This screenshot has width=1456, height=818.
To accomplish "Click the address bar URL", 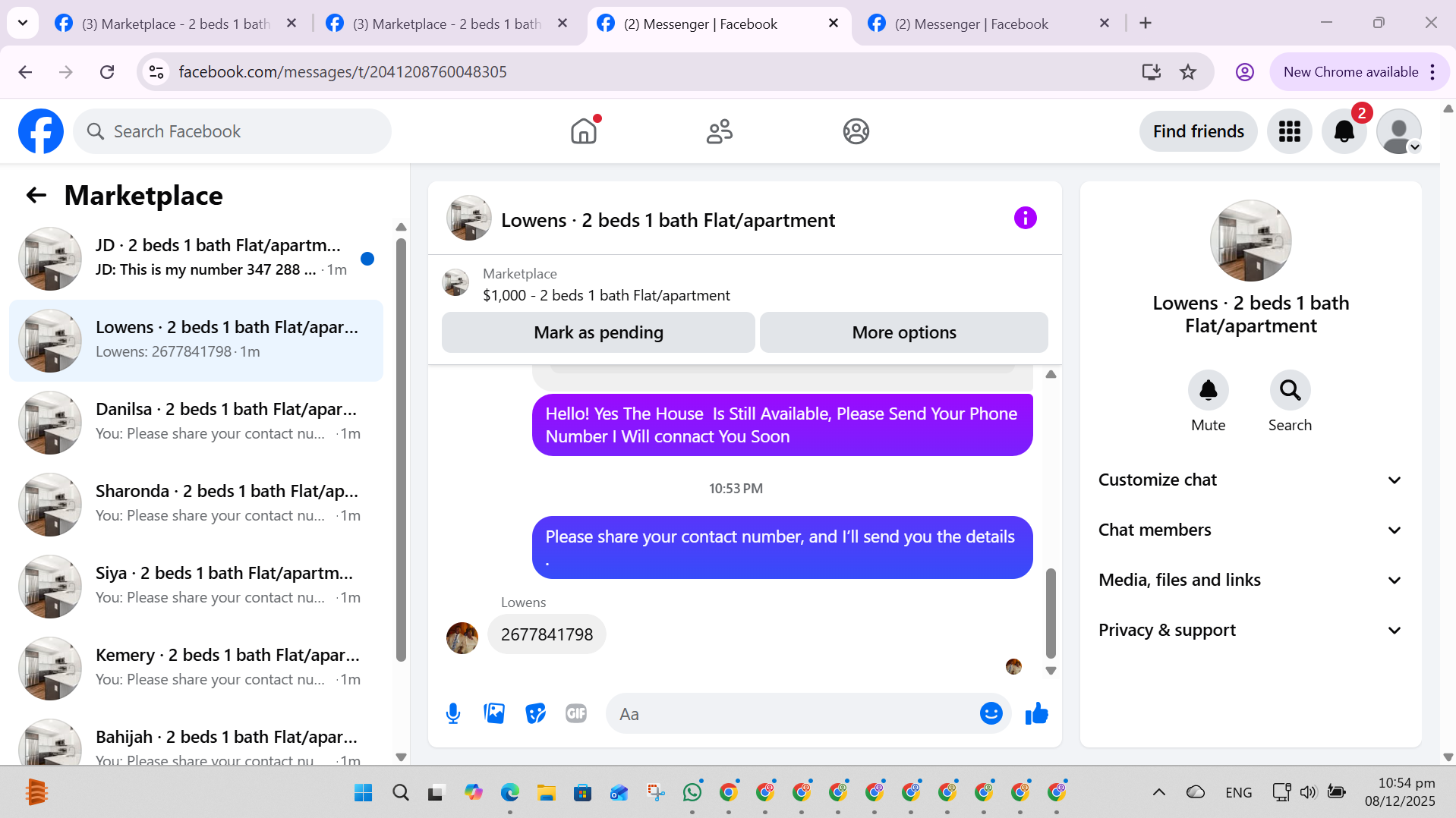I will tap(342, 72).
